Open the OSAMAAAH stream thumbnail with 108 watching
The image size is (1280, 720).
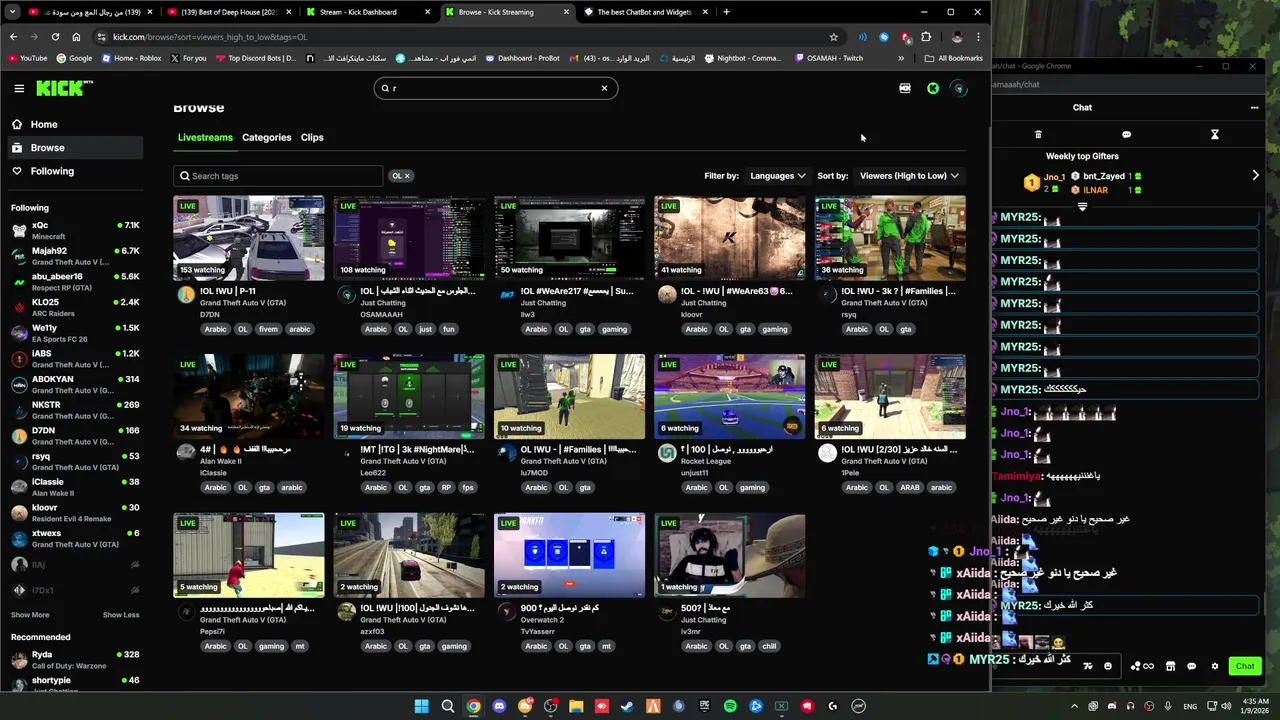(x=409, y=238)
